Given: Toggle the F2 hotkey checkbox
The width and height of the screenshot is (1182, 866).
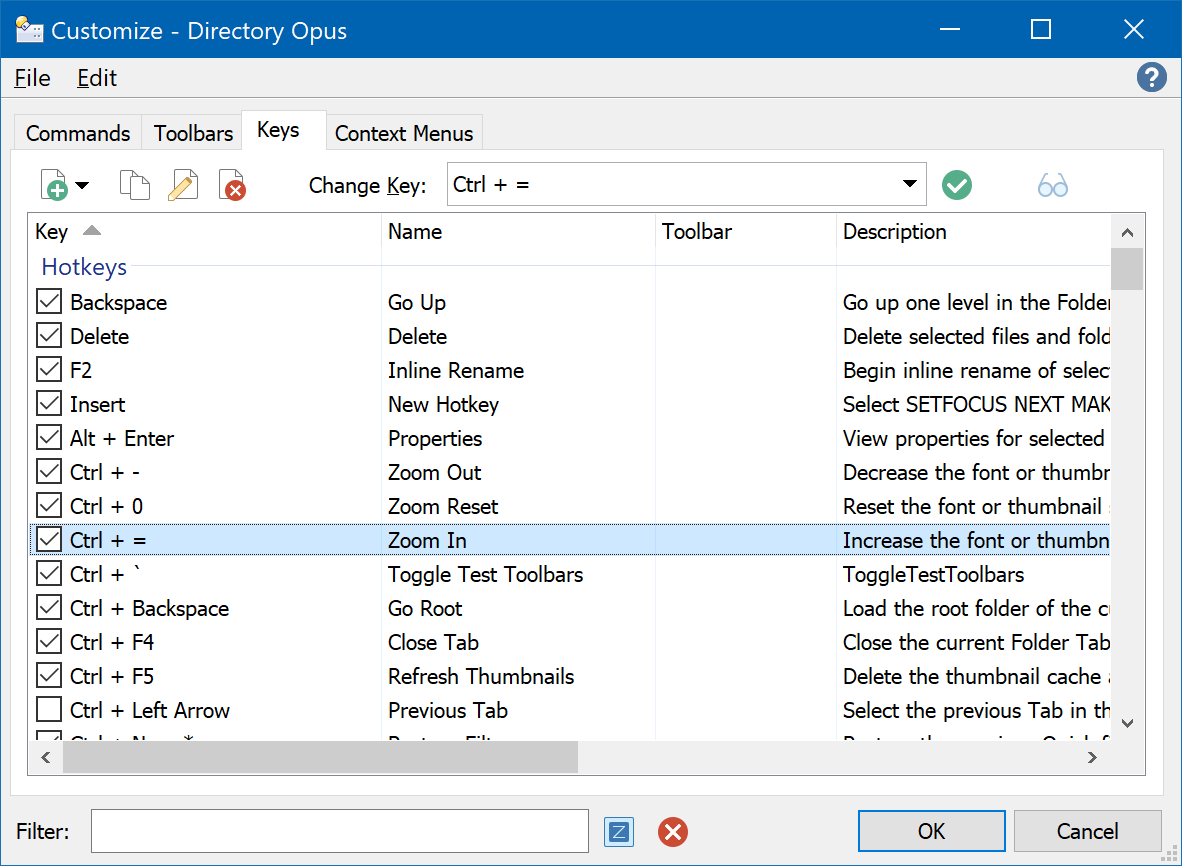Looking at the screenshot, I should 49,369.
